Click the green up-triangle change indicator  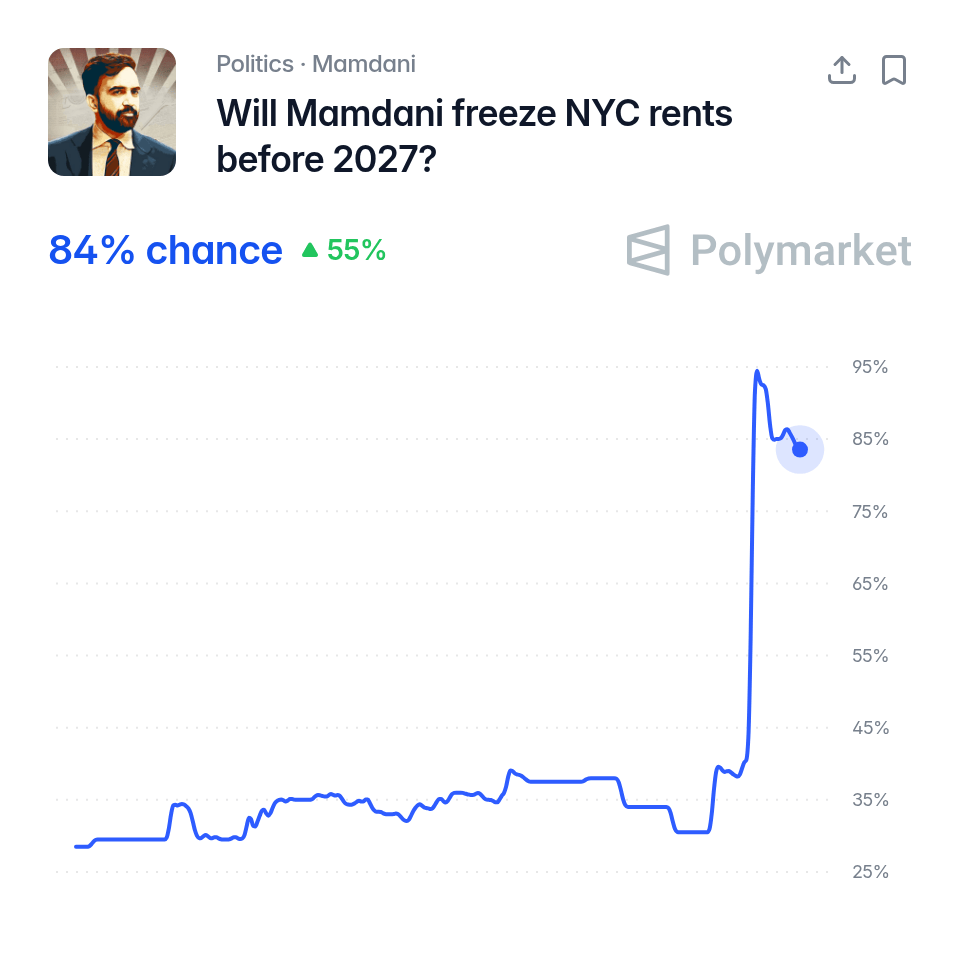pos(310,250)
